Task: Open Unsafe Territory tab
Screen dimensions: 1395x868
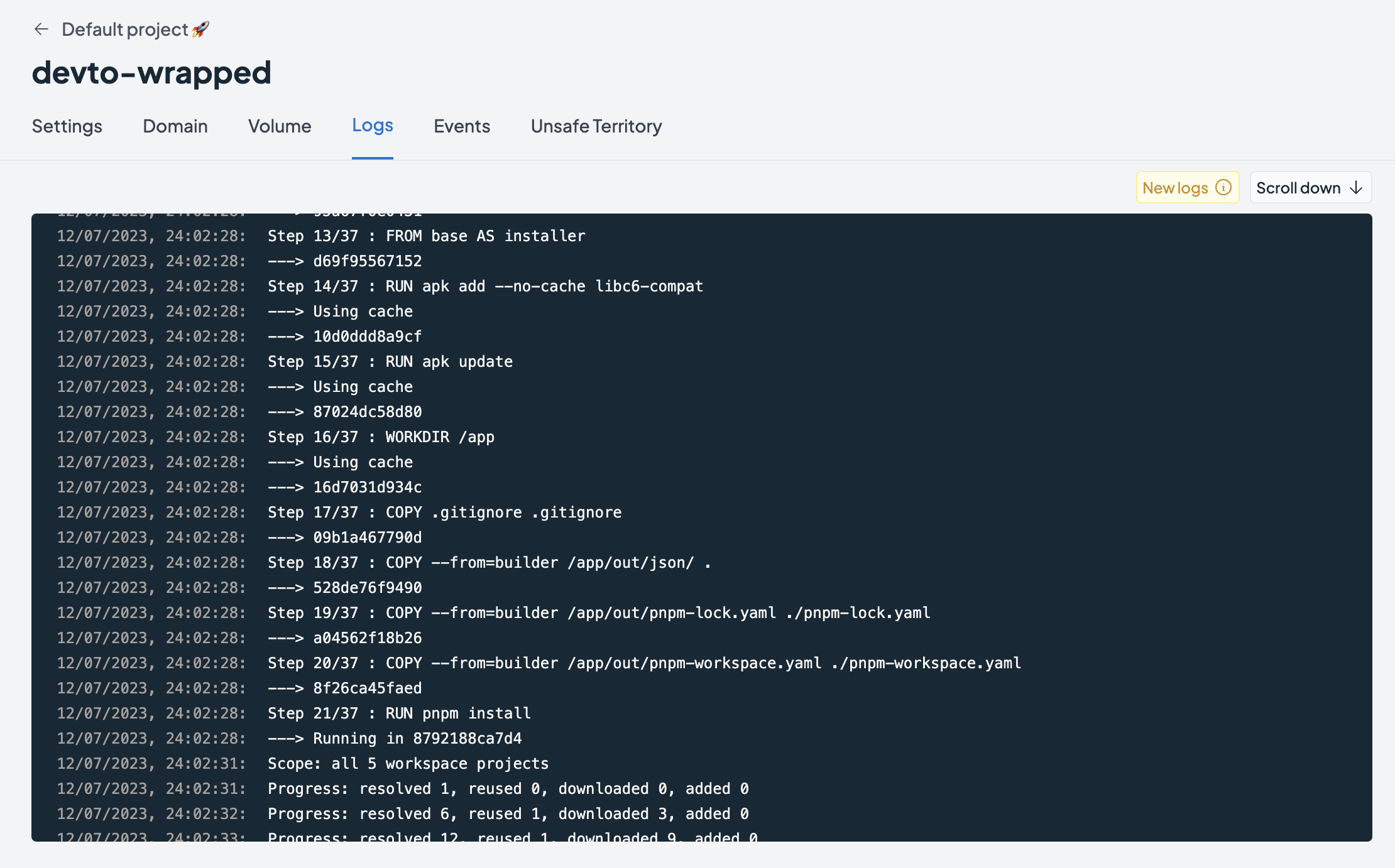Action: pyautogui.click(x=596, y=126)
